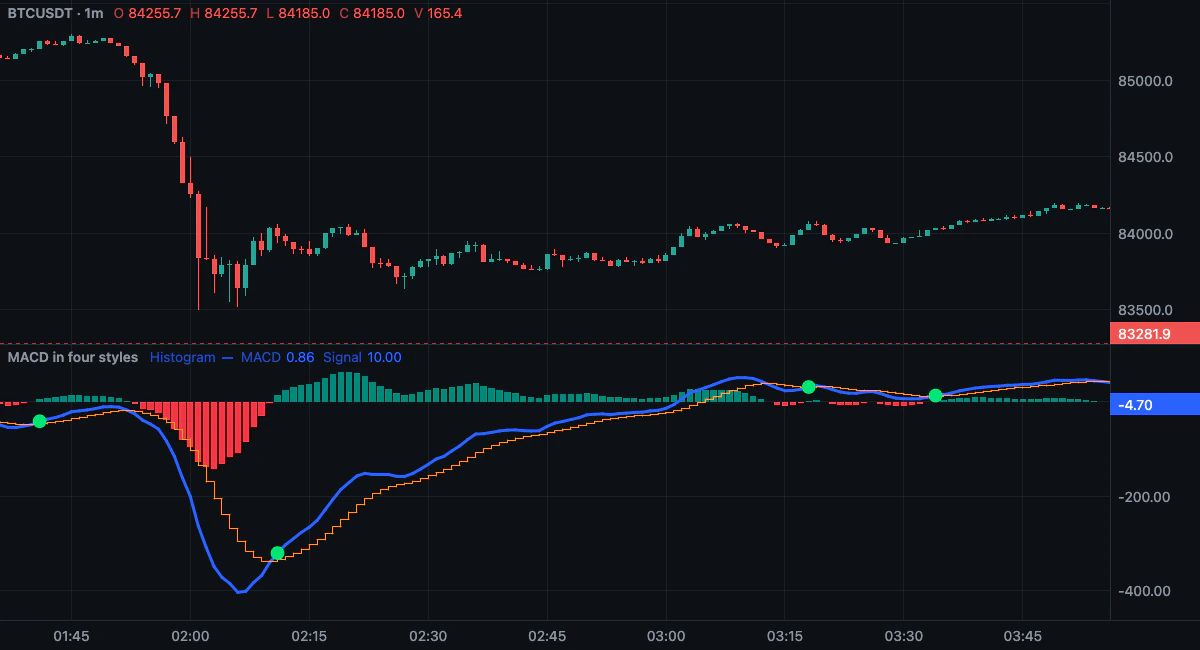
Task: Click the lowest point of the blue MACD line
Action: point(239,592)
